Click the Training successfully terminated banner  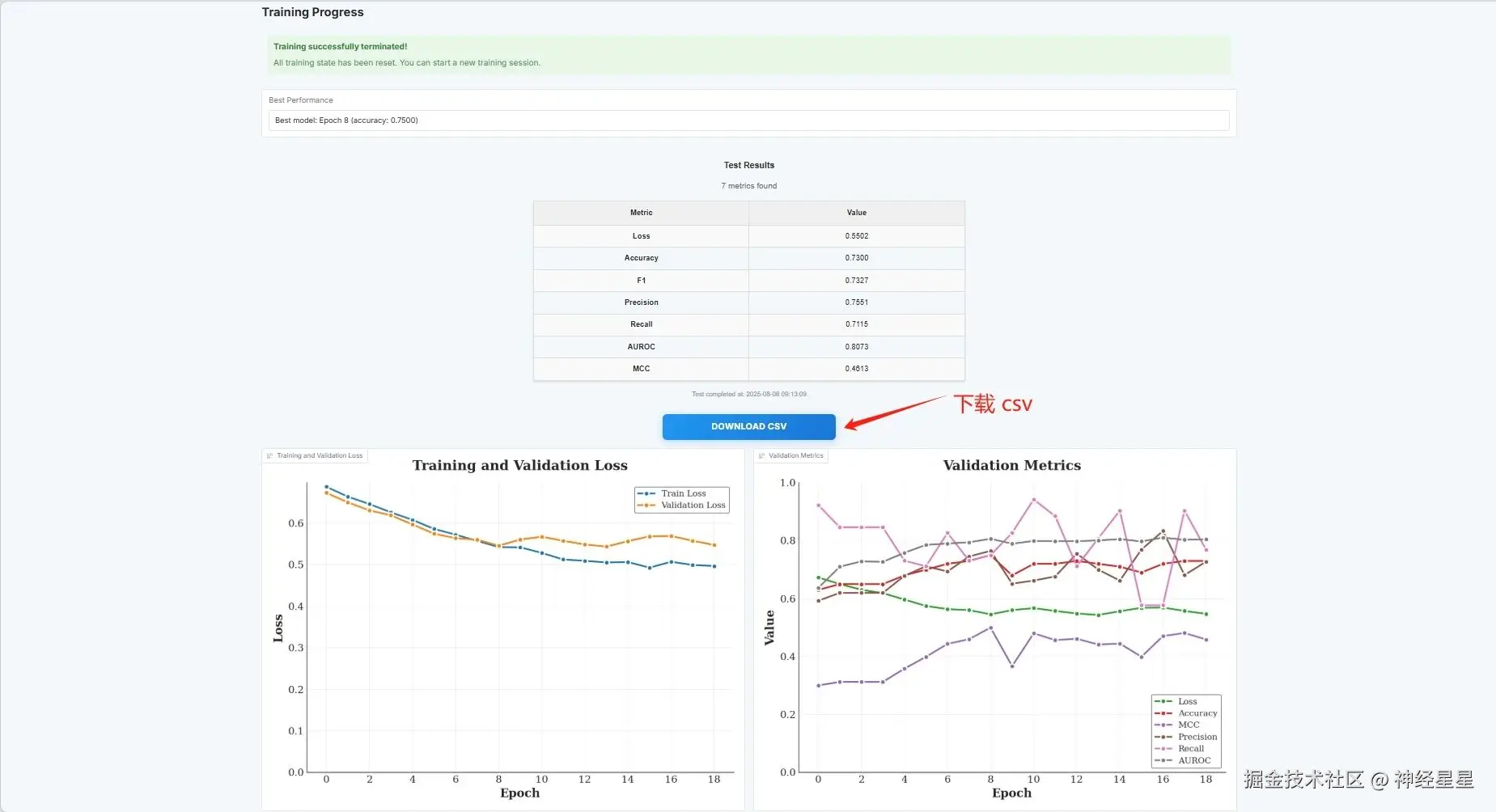[x=748, y=55]
